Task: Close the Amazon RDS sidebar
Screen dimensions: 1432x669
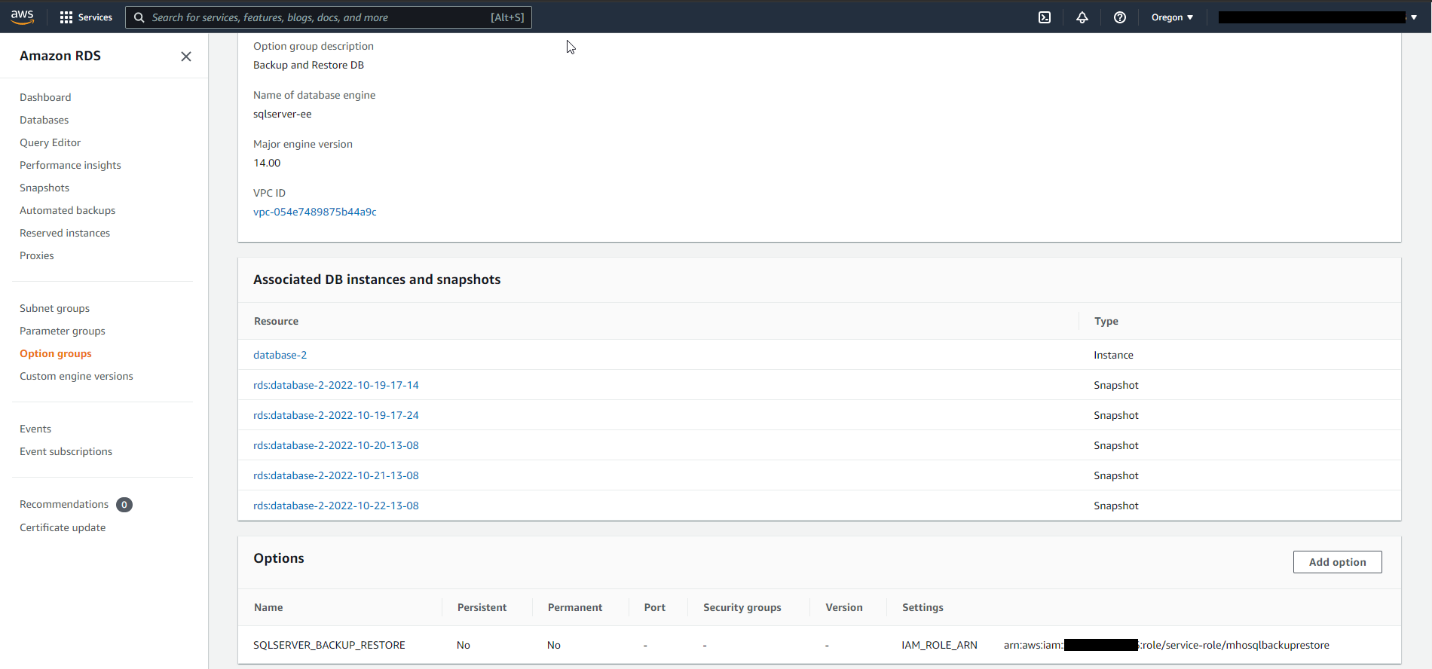Action: coord(186,56)
